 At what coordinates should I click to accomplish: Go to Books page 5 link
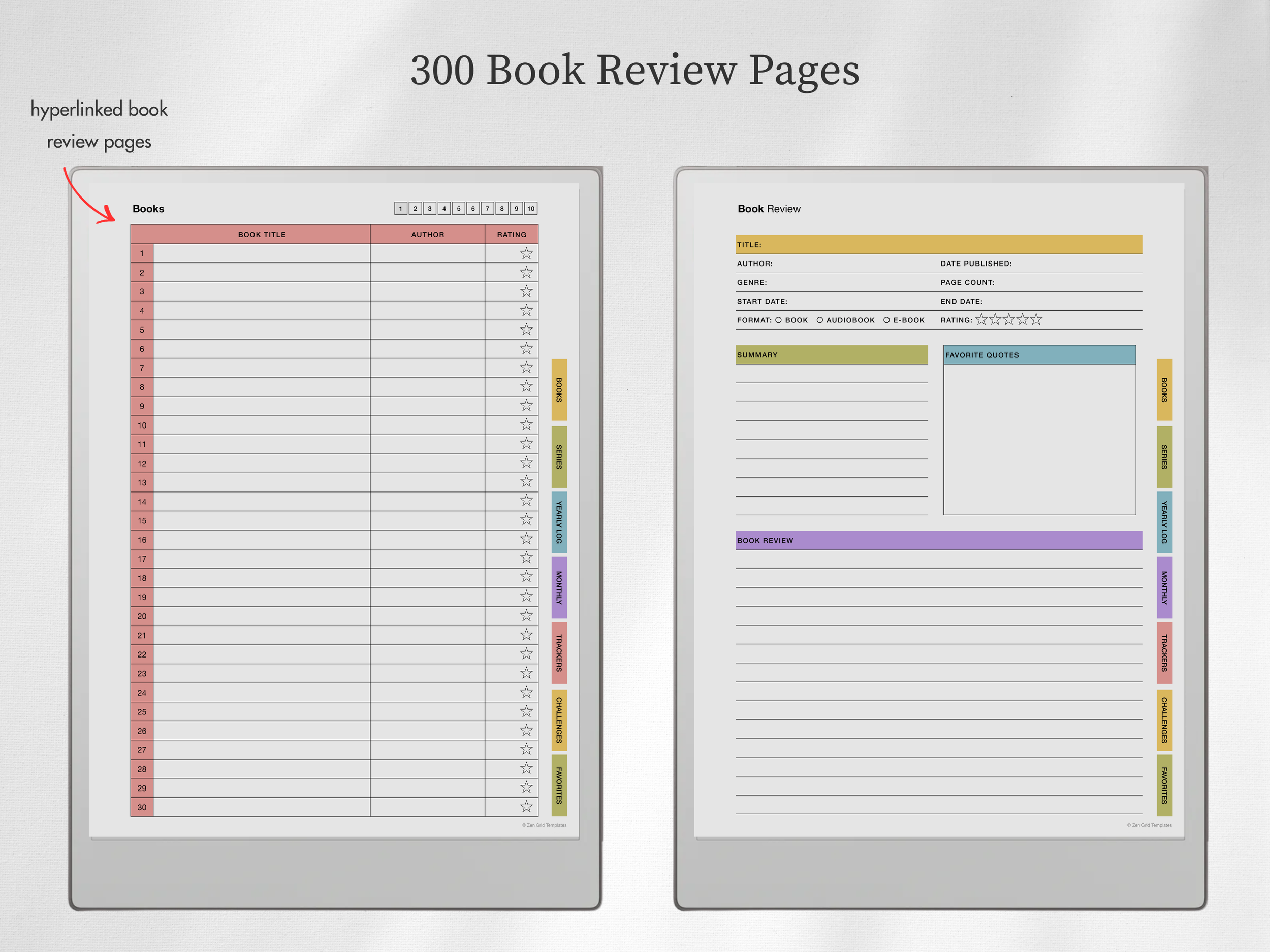(459, 208)
